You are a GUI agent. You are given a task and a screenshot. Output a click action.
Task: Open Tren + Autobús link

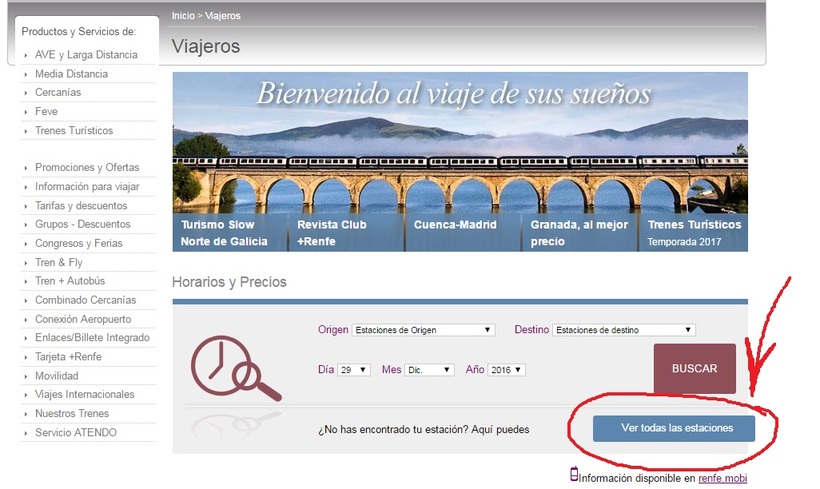click(x=70, y=281)
